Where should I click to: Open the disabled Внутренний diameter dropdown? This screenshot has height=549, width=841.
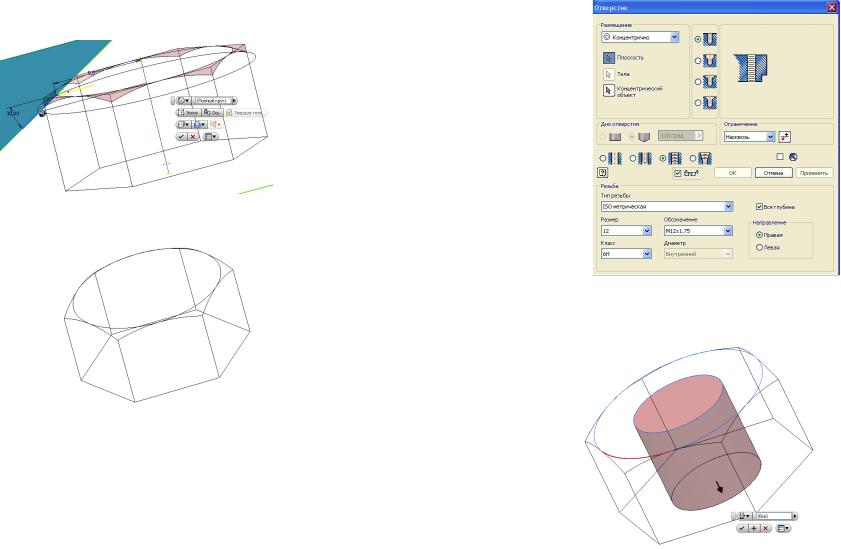tap(728, 254)
